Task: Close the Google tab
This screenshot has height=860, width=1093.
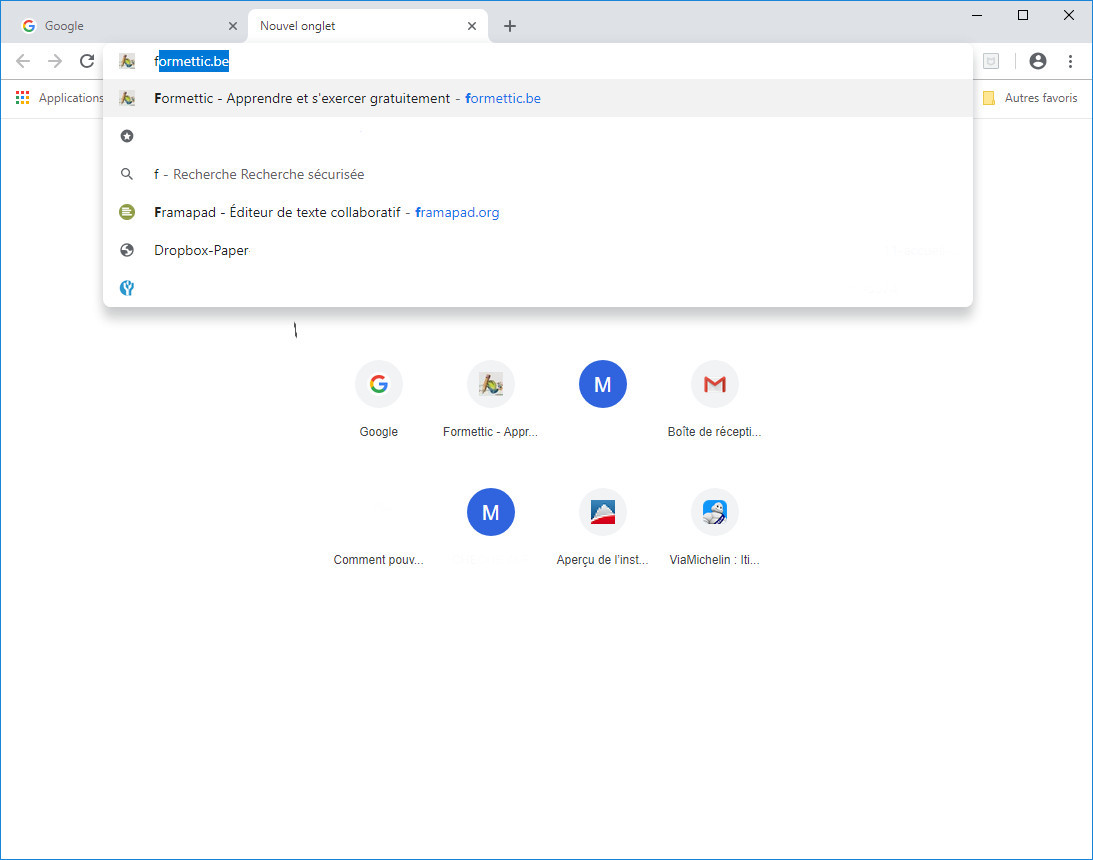Action: click(x=233, y=26)
